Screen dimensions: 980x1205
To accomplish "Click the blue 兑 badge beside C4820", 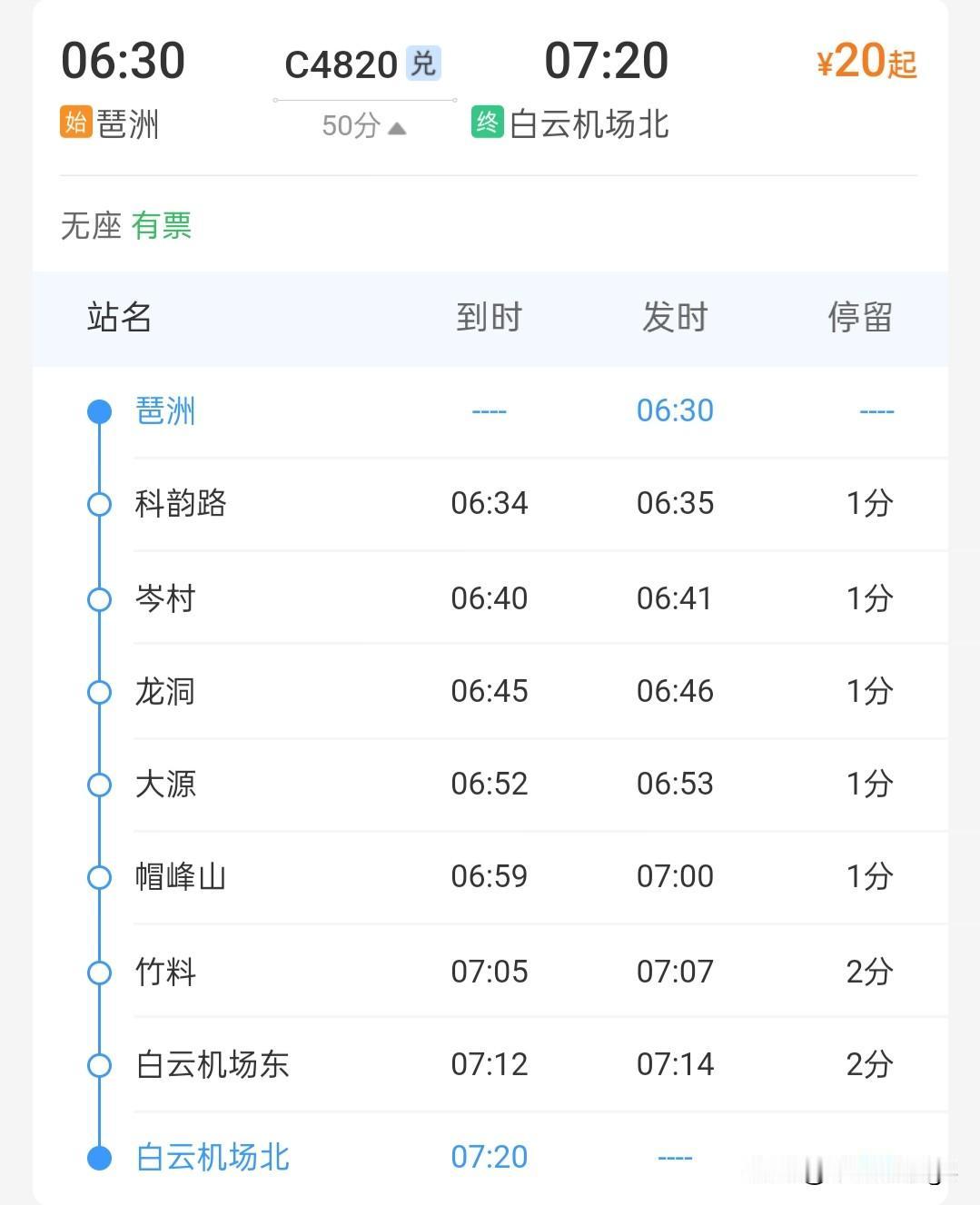I will click(x=423, y=63).
